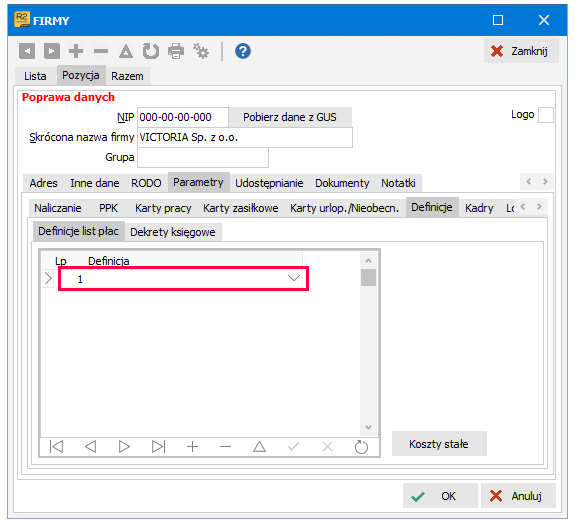This screenshot has height=529, width=579.
Task: Click the add record plus toolbar icon
Action: pyautogui.click(x=76, y=51)
